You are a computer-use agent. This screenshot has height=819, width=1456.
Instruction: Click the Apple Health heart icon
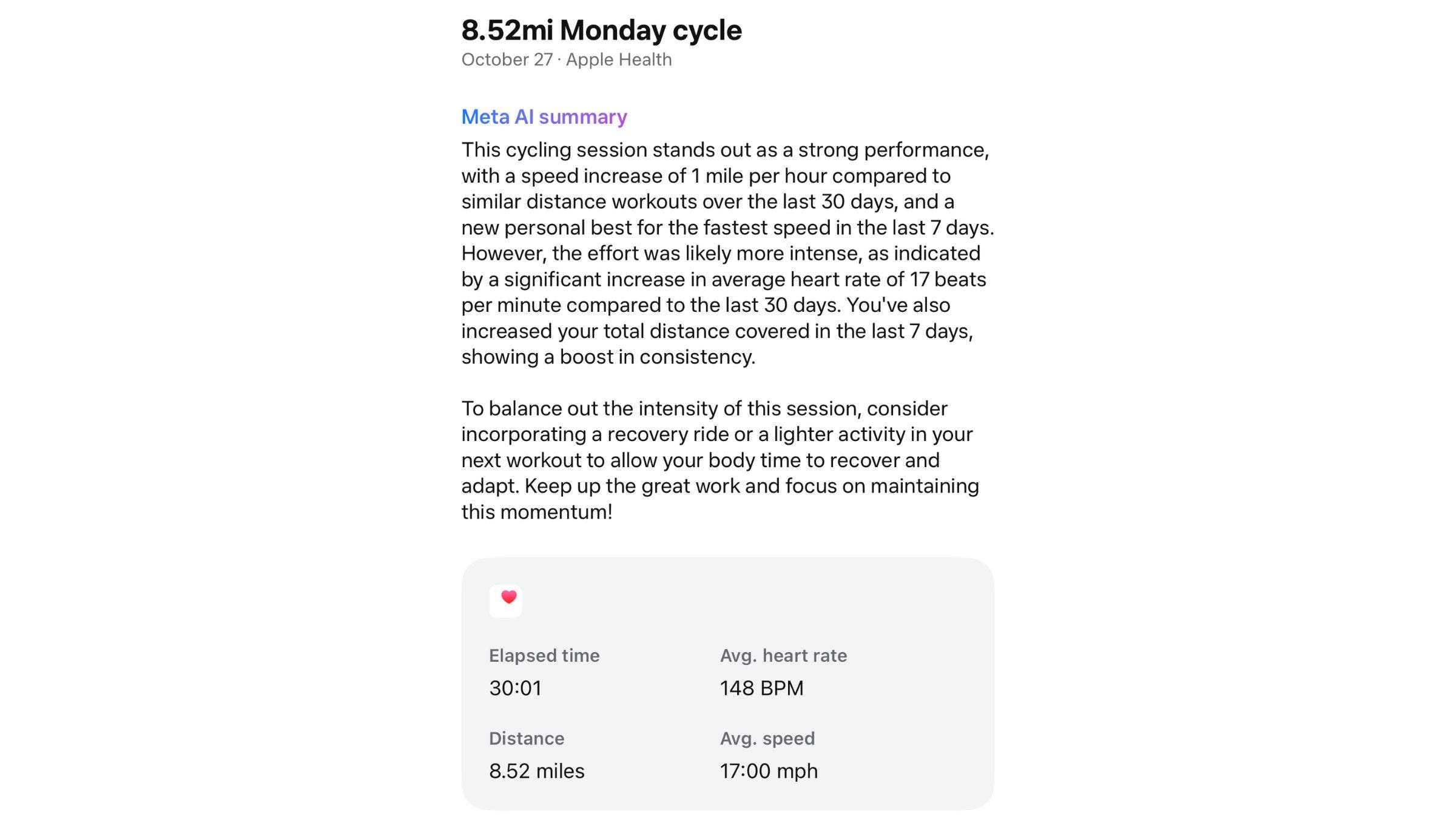pos(505,601)
